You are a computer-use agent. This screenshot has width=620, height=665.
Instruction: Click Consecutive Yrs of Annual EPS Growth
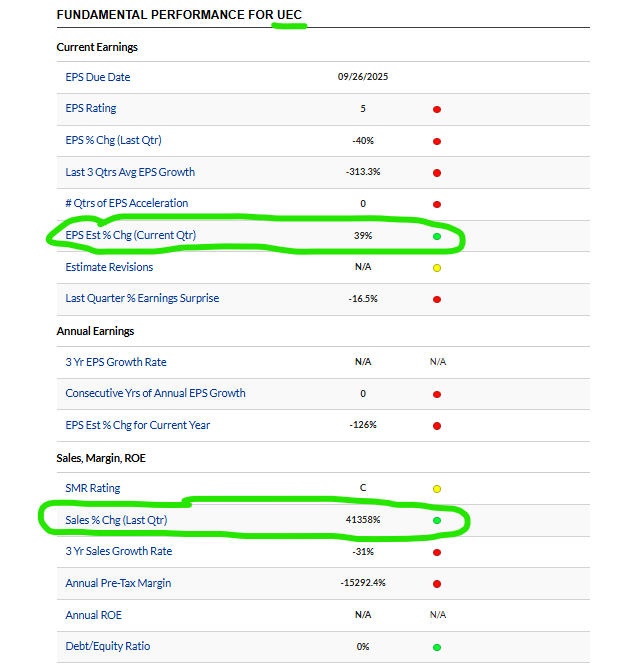pyautogui.click(x=155, y=393)
